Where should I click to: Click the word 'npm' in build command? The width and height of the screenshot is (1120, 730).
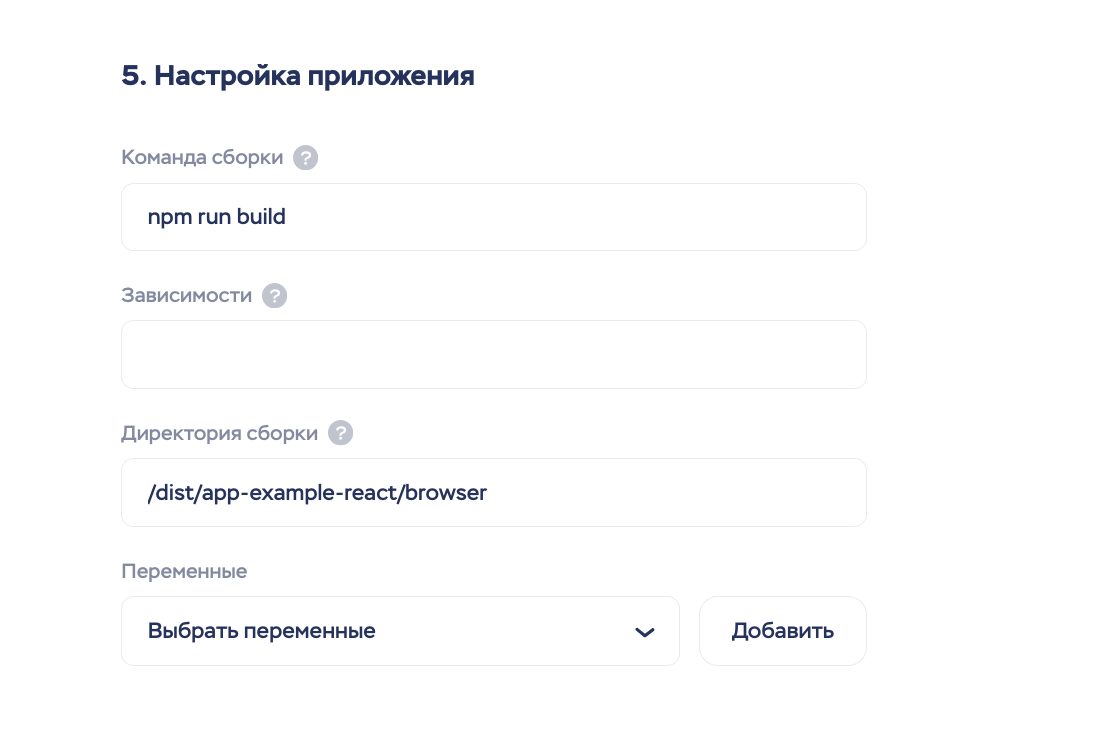pos(166,217)
